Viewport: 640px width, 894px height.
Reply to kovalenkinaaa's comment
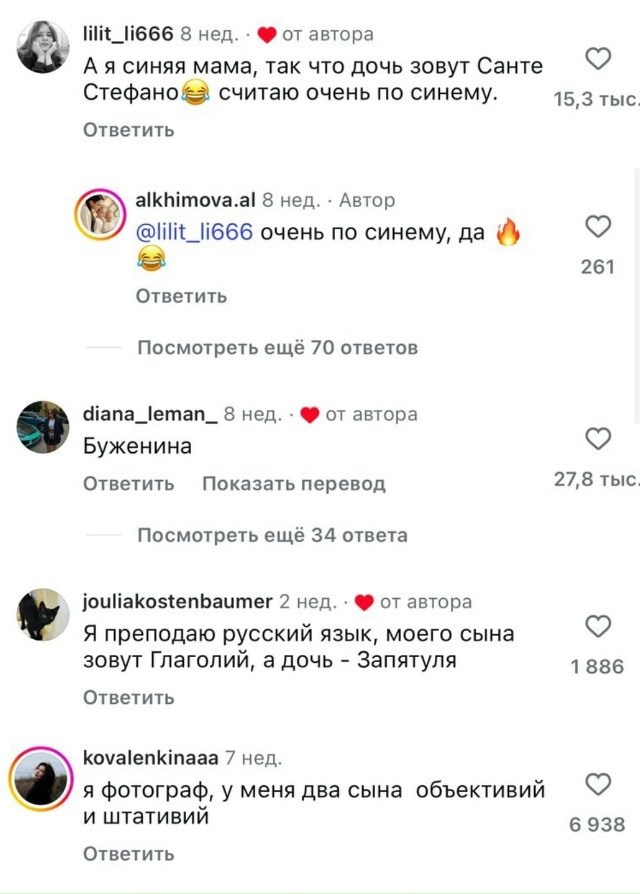[x=129, y=854]
